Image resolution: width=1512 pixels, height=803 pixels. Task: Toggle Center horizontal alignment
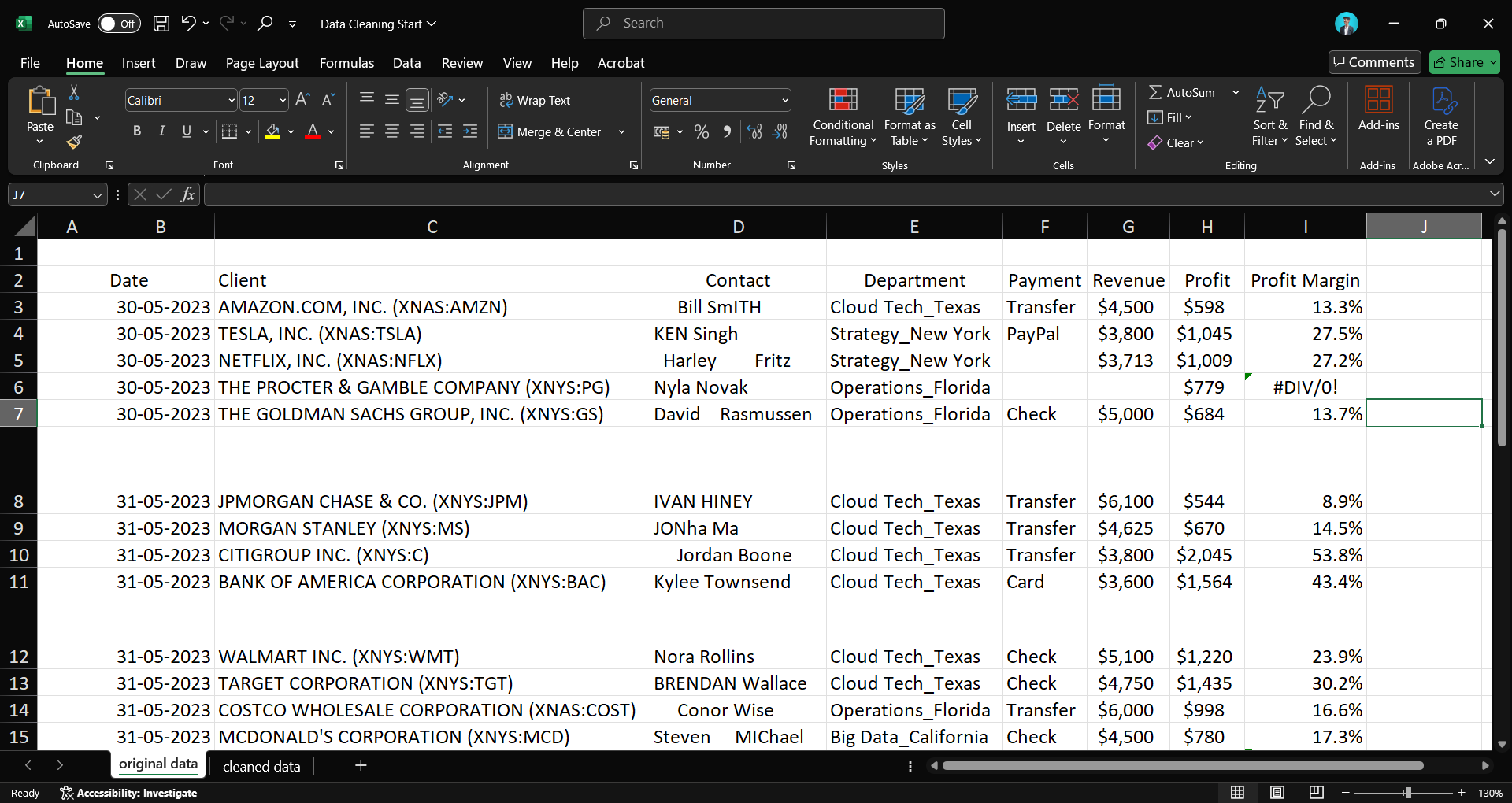pos(392,131)
